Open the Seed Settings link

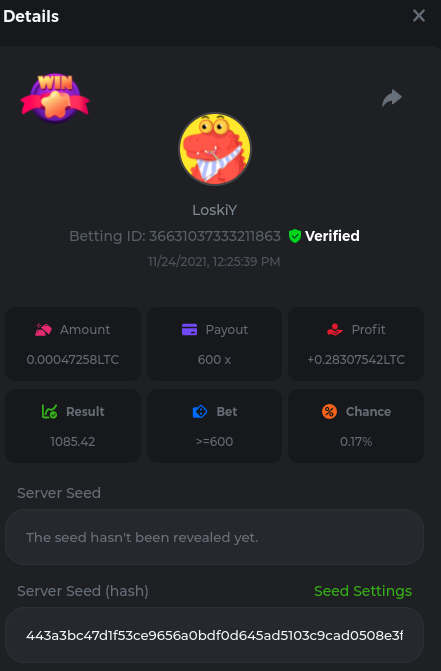click(363, 591)
